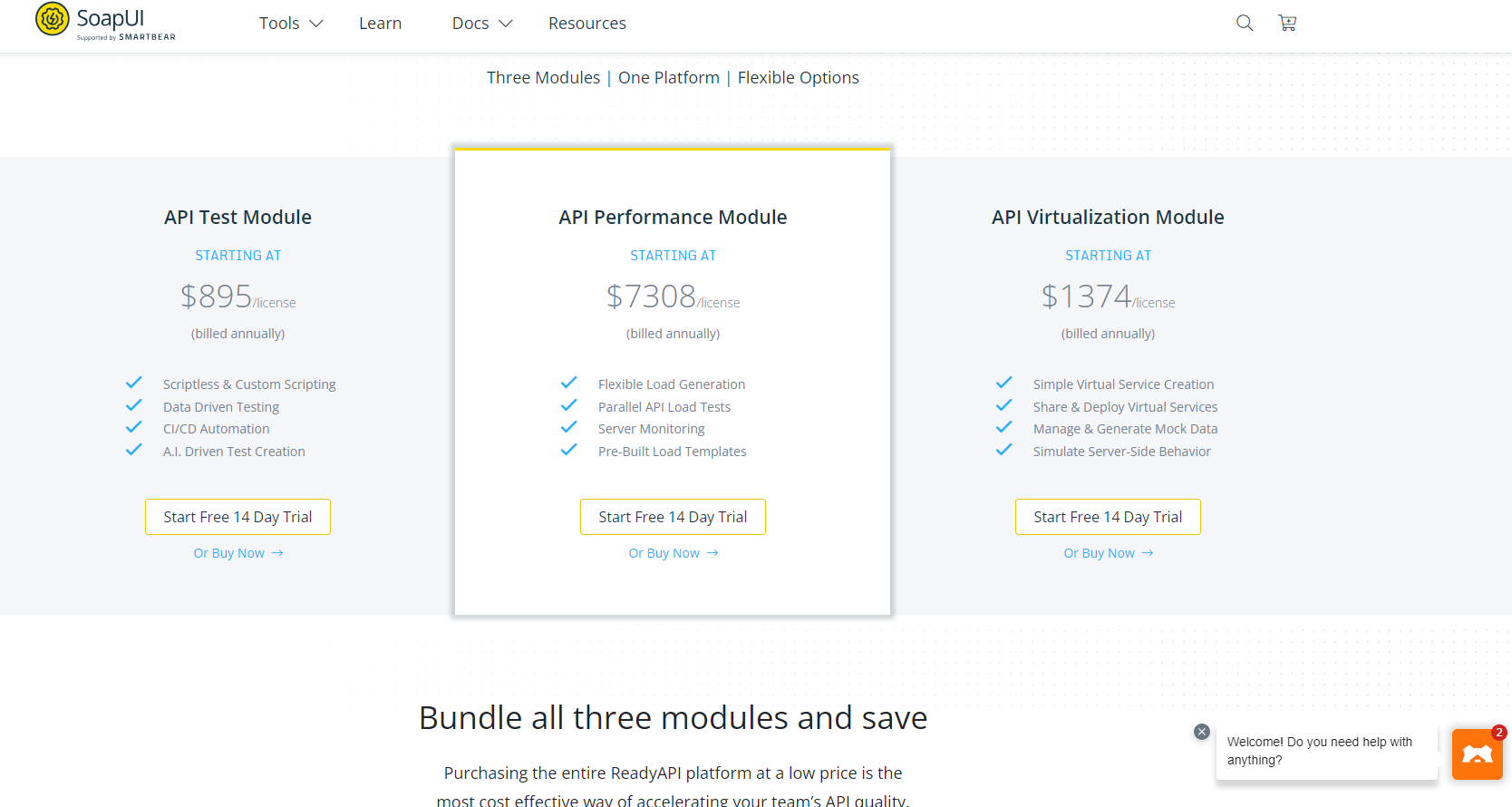Click the checkmark beside A.I. Driven Test Creation

tap(134, 450)
